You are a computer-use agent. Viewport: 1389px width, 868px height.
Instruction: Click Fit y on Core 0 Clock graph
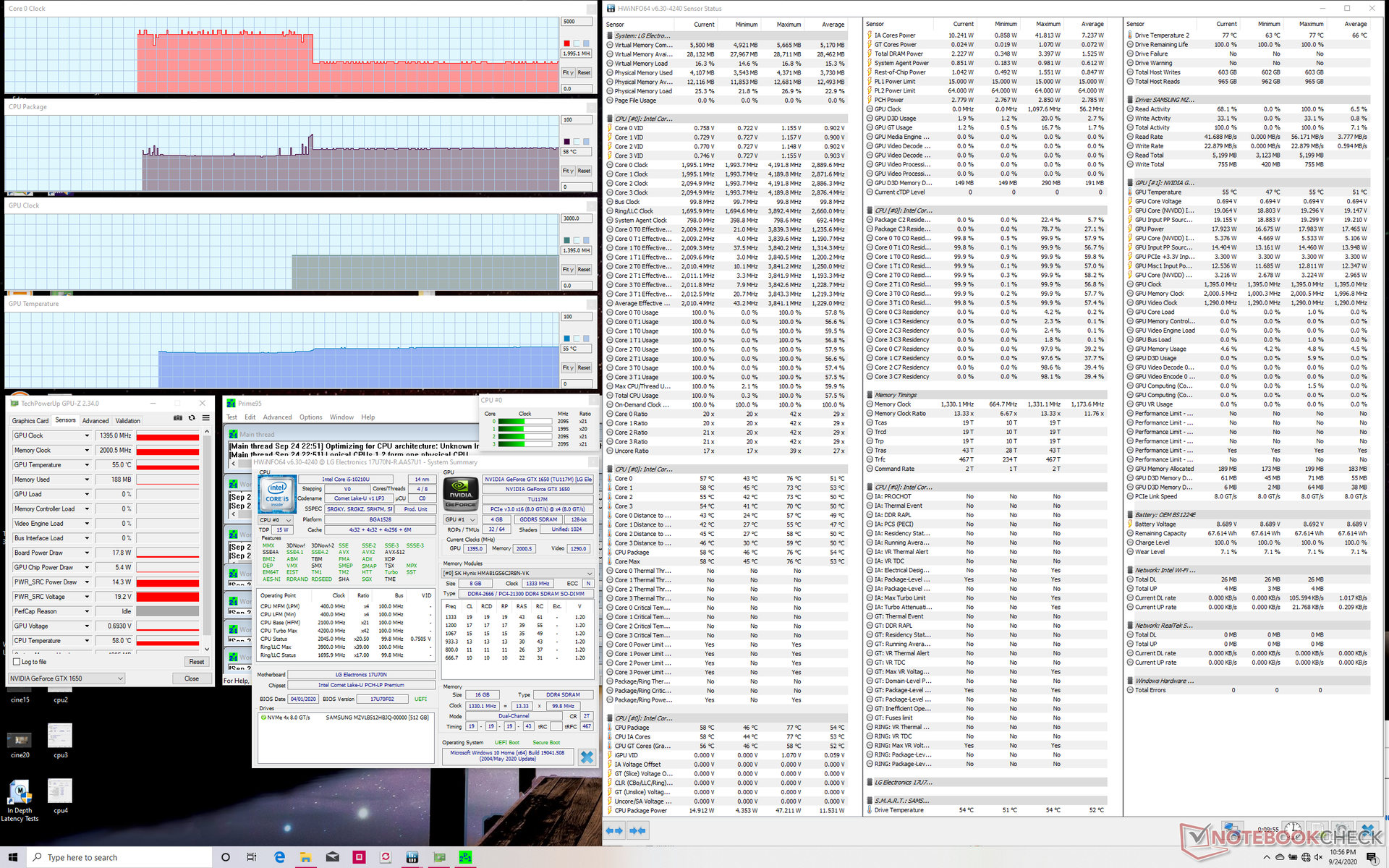pos(569,72)
